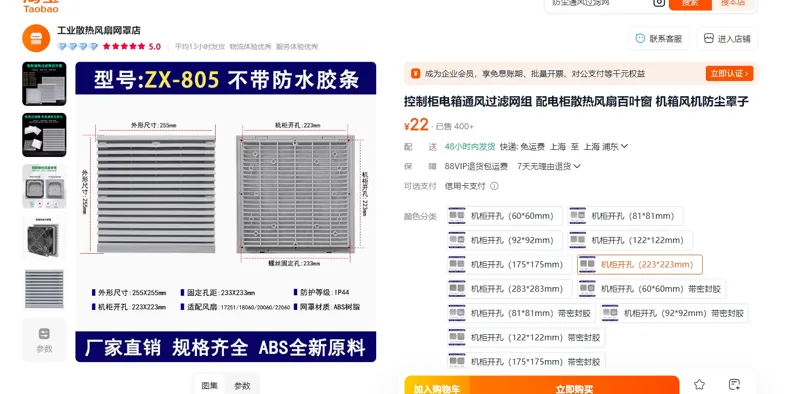Click 物流体验优秀 shop stat
Image resolution: width=800 pixels, height=394 pixels.
[251, 46]
